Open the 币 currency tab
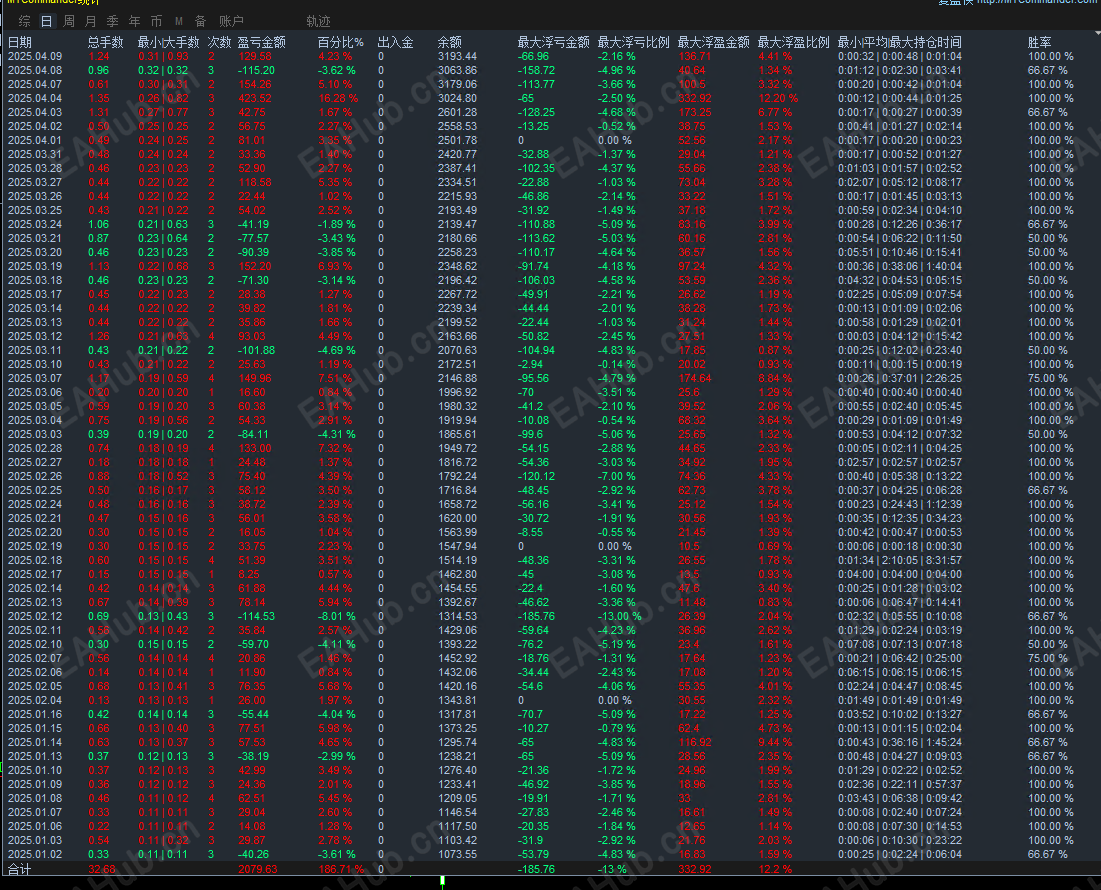 [x=156, y=21]
